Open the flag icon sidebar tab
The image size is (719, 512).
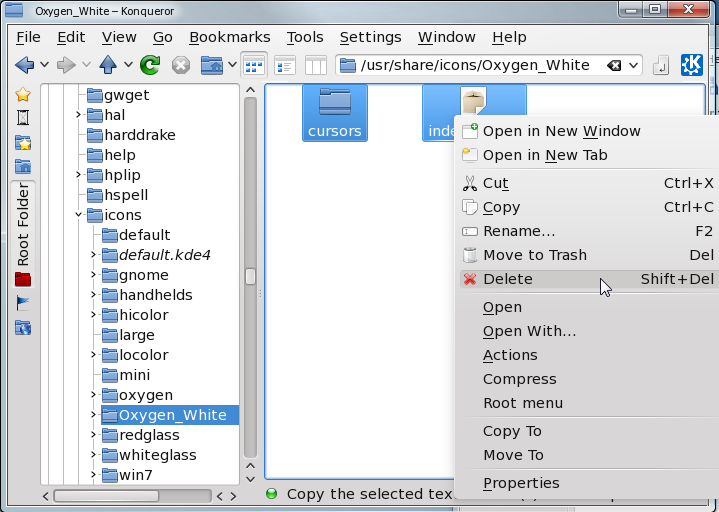point(23,303)
